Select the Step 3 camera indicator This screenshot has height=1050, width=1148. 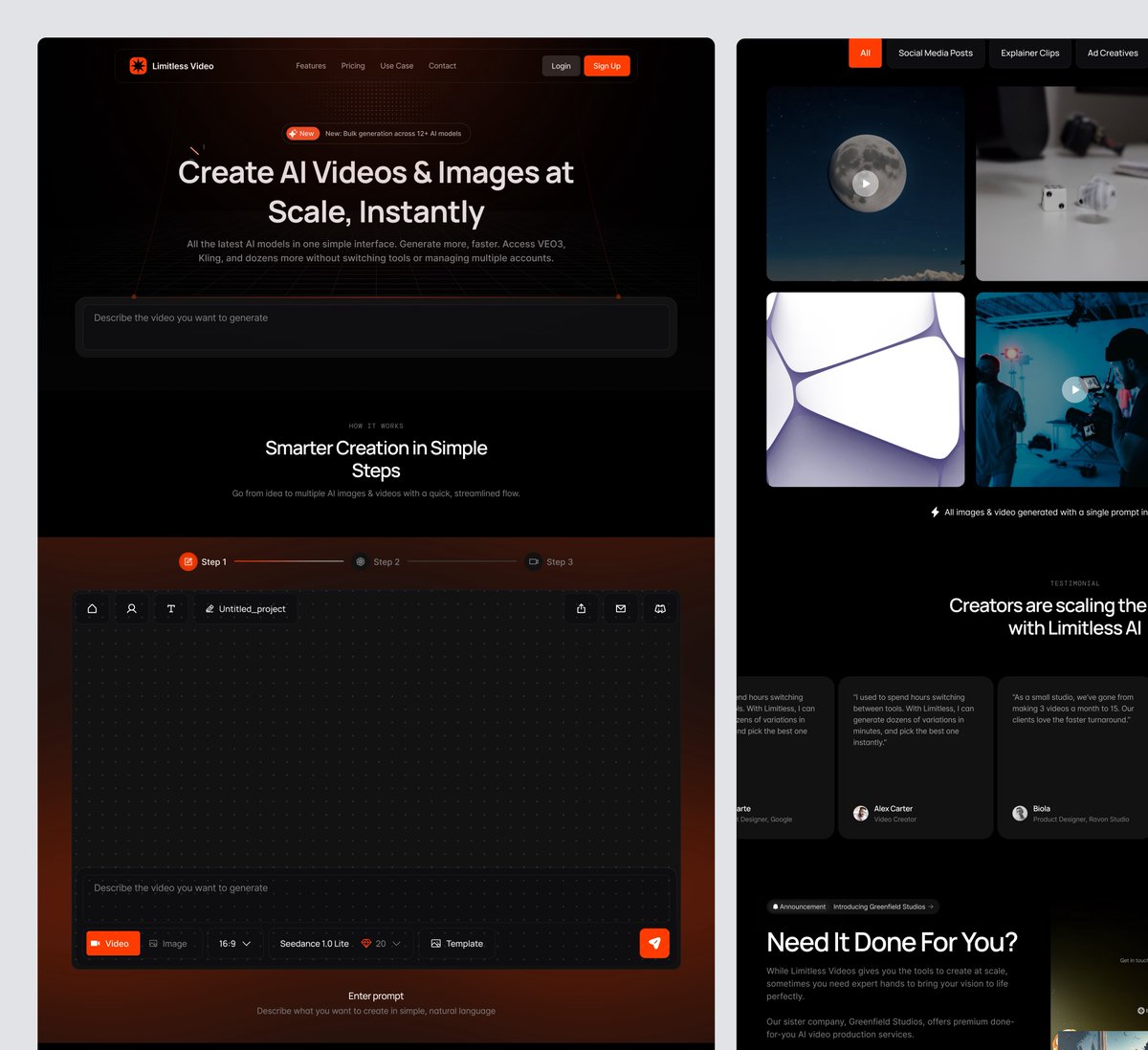click(x=534, y=561)
